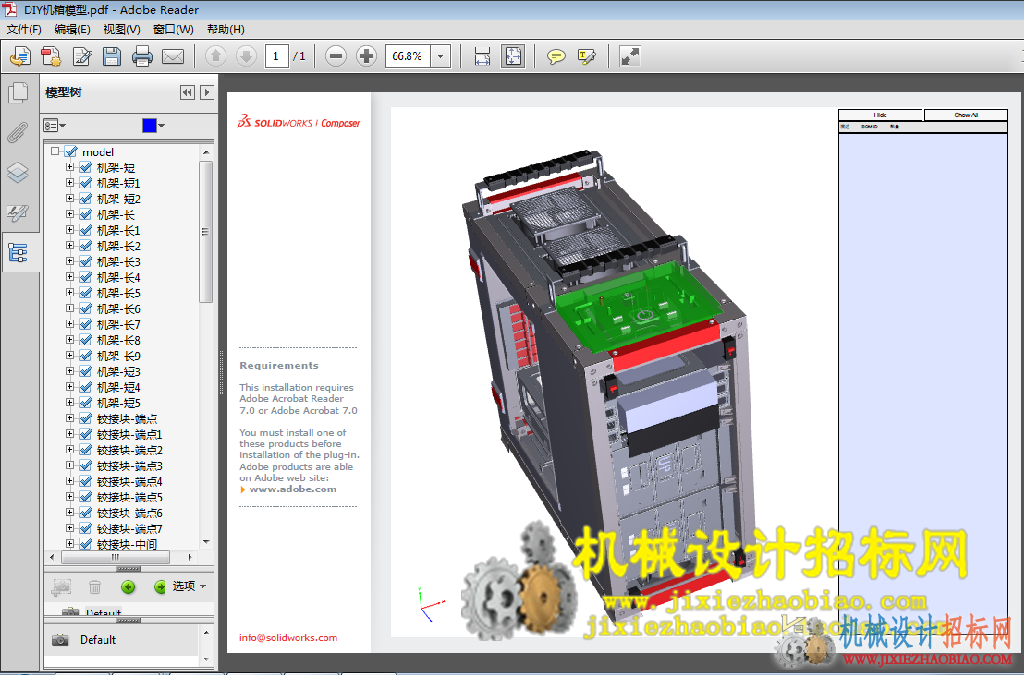Uncheck the 机架-长3 checkbox

point(86,261)
